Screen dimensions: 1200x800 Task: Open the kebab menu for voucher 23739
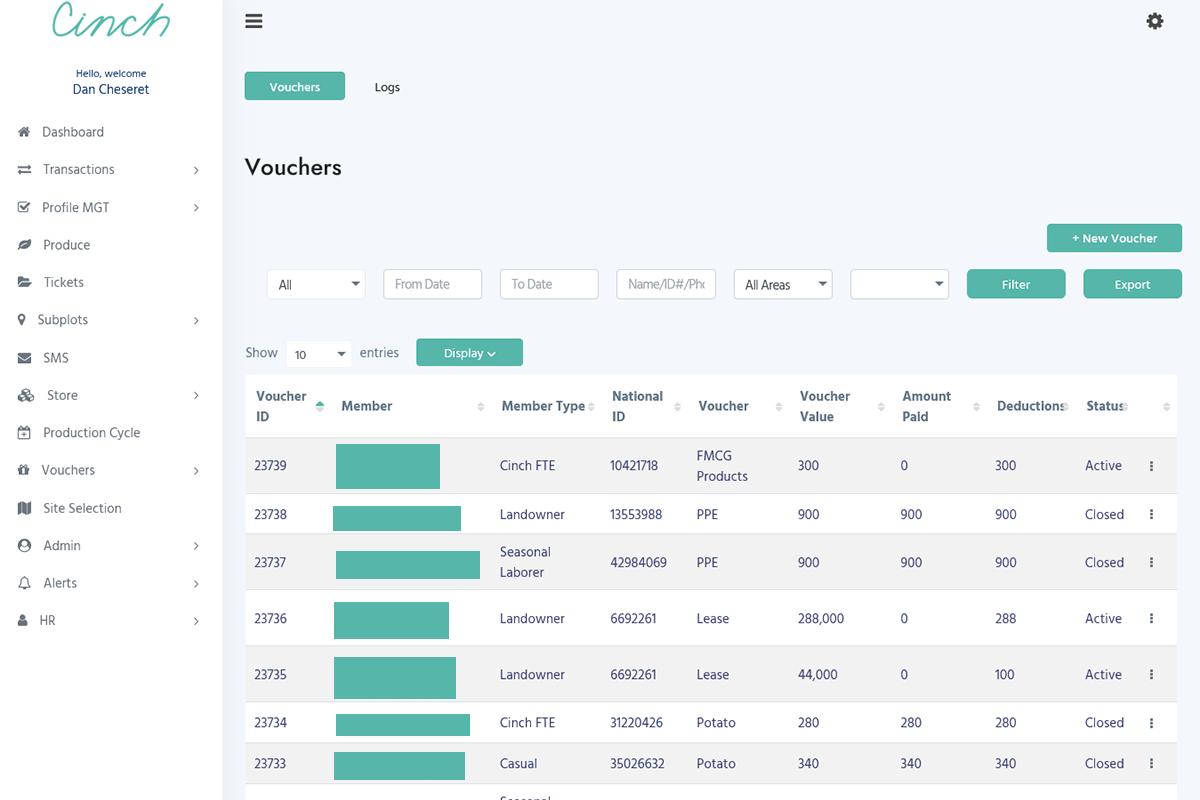[x=1151, y=466]
